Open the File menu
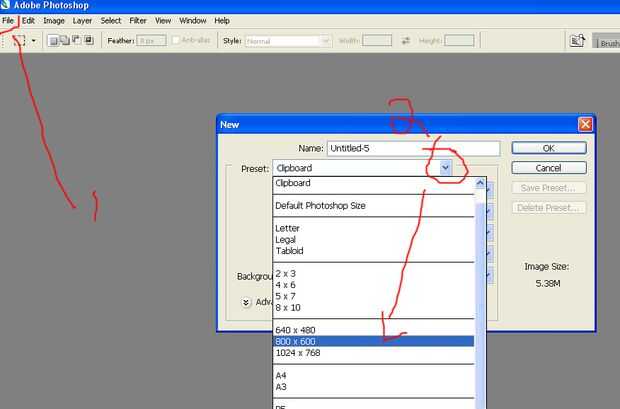 [x=8, y=21]
